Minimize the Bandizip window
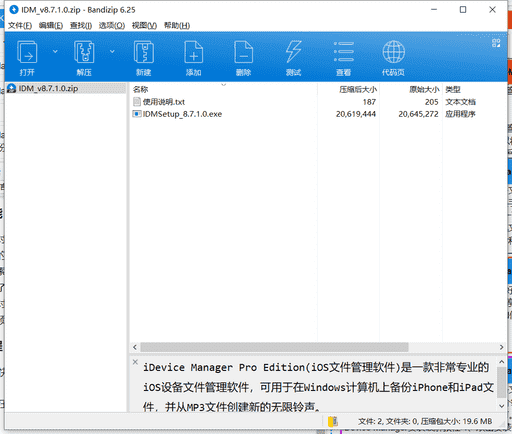Image resolution: width=512 pixels, height=434 pixels. point(434,10)
